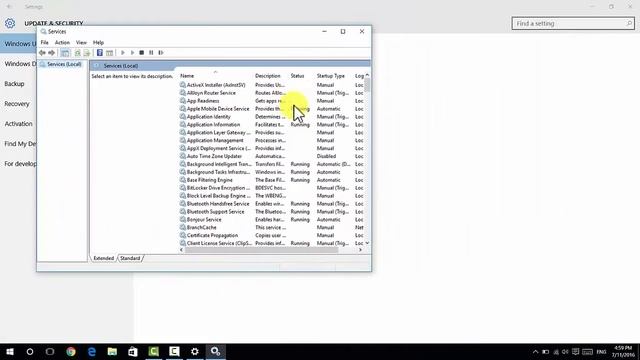Click the Settings gear icon beside Update & Security

10,23
